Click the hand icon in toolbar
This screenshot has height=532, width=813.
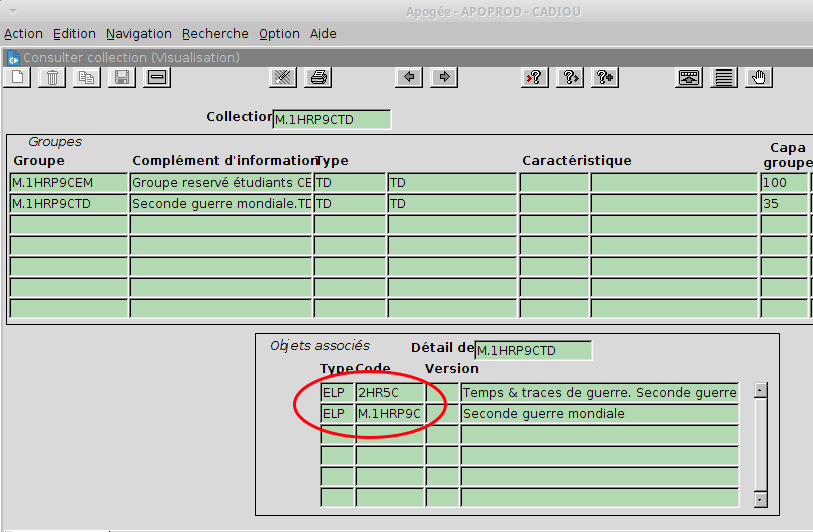tap(759, 78)
